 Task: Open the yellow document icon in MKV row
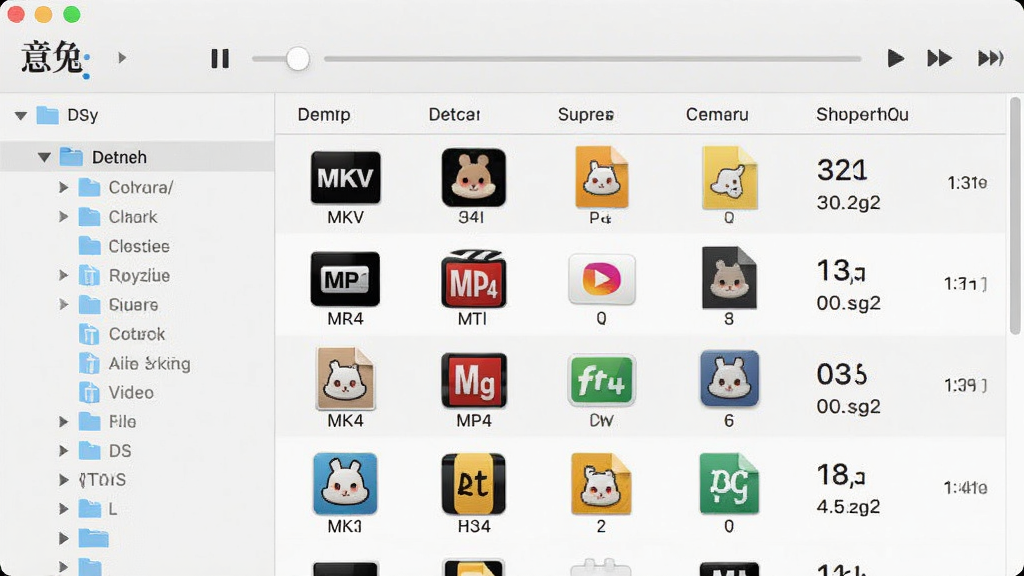coord(729,178)
